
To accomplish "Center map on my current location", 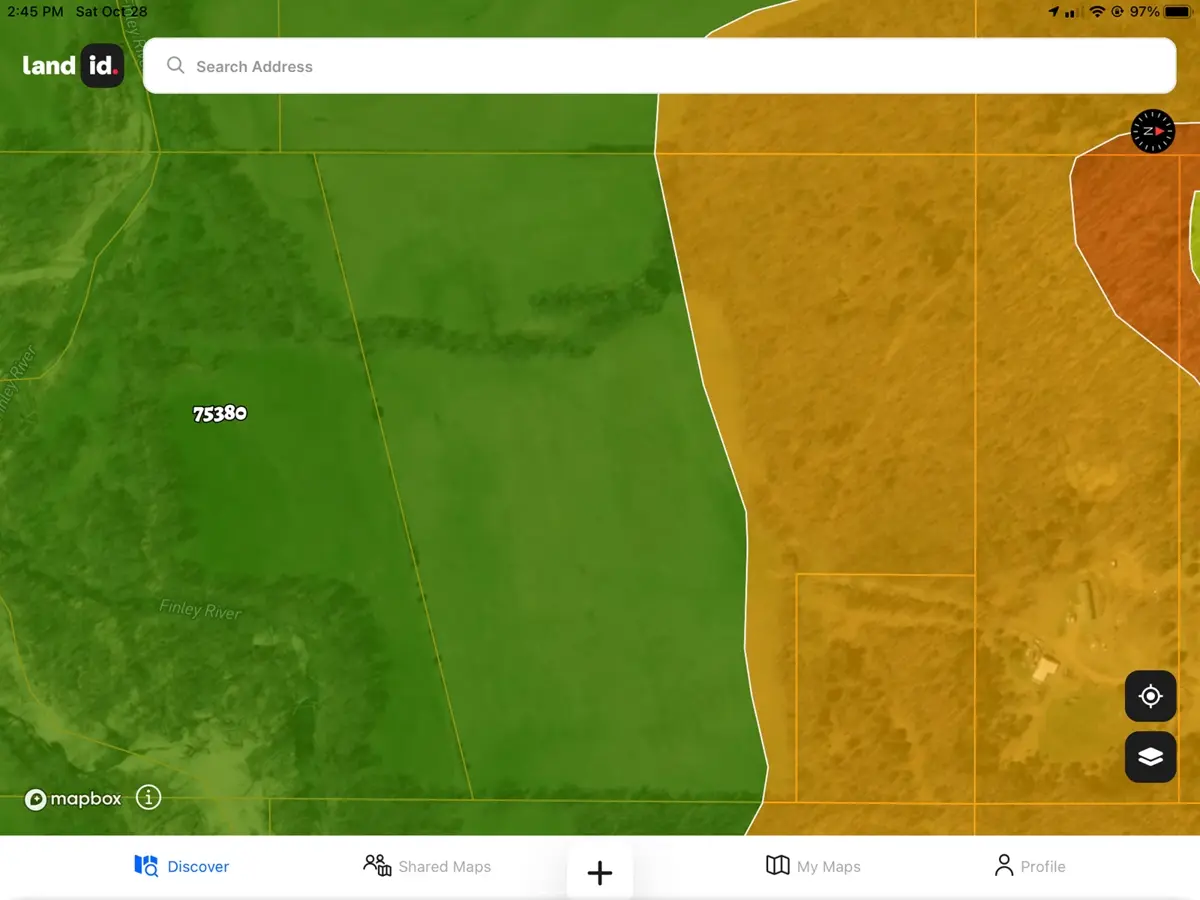I will (1150, 696).
